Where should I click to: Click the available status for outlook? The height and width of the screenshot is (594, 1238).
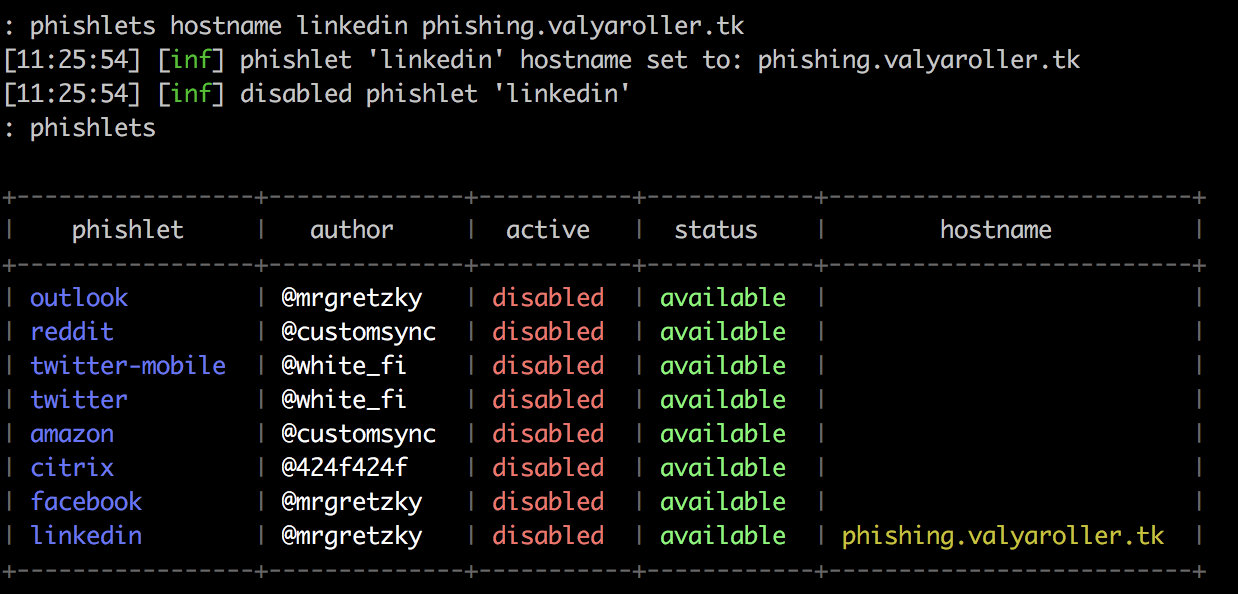click(723, 298)
